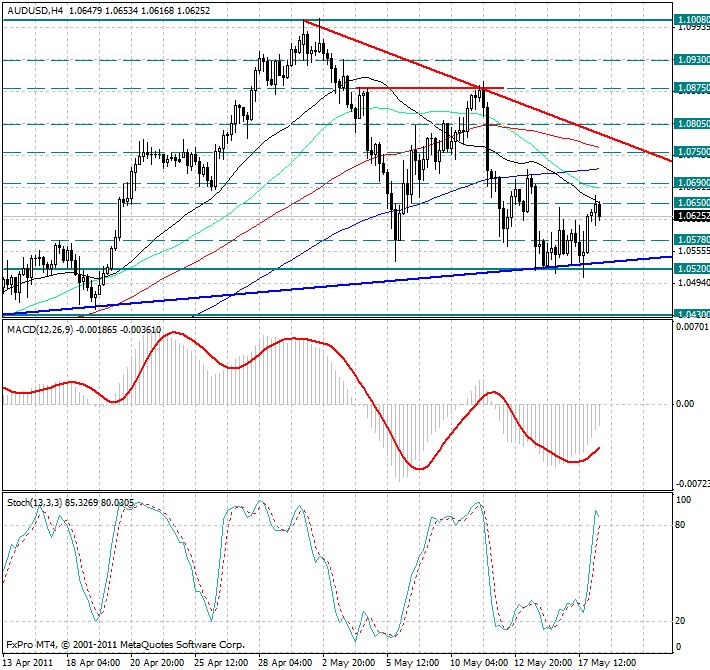
Task: Select the 80 level on Stochastic scale
Action: tap(680, 525)
